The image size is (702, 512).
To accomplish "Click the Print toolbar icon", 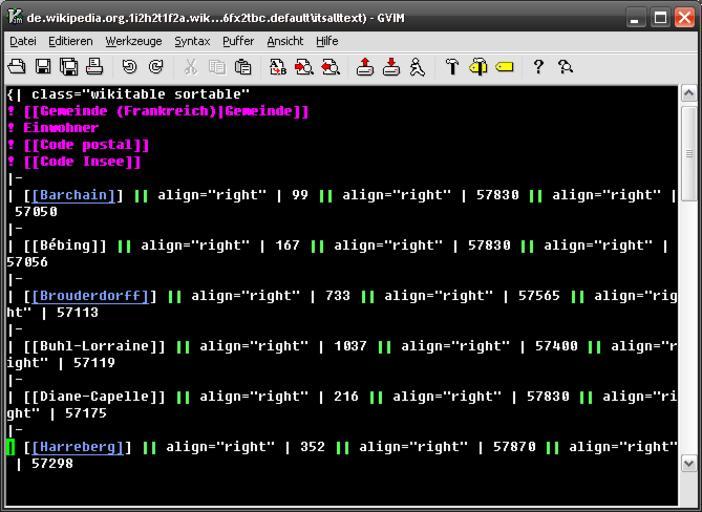I will [x=94, y=67].
